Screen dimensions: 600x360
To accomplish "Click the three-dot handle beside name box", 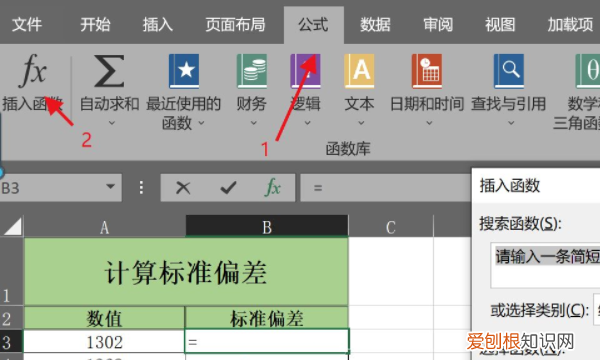I will pos(141,187).
